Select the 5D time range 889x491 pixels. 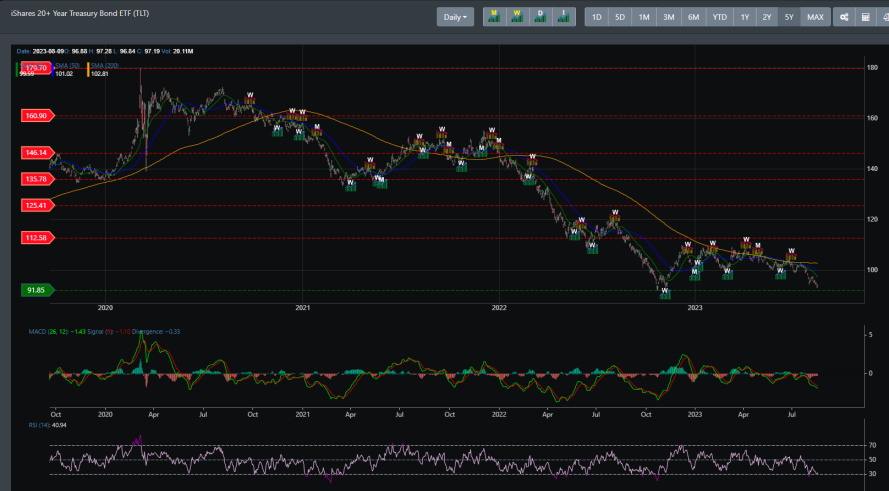[620, 17]
